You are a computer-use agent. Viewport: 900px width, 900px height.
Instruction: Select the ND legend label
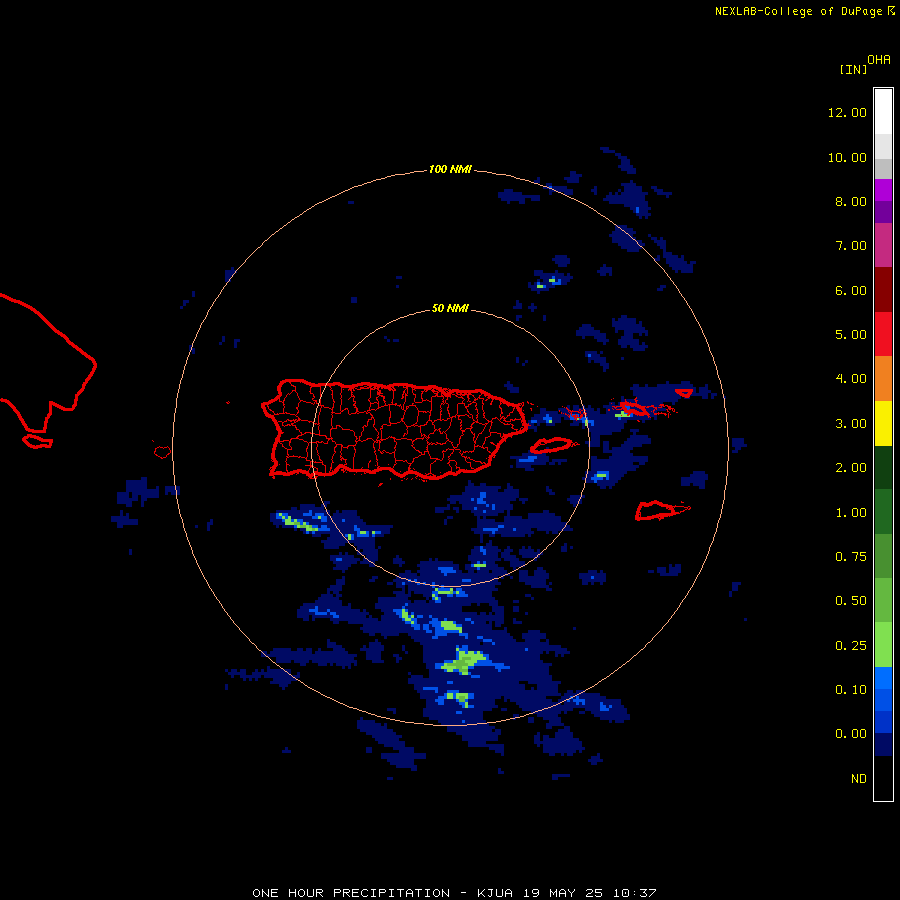coord(859,779)
